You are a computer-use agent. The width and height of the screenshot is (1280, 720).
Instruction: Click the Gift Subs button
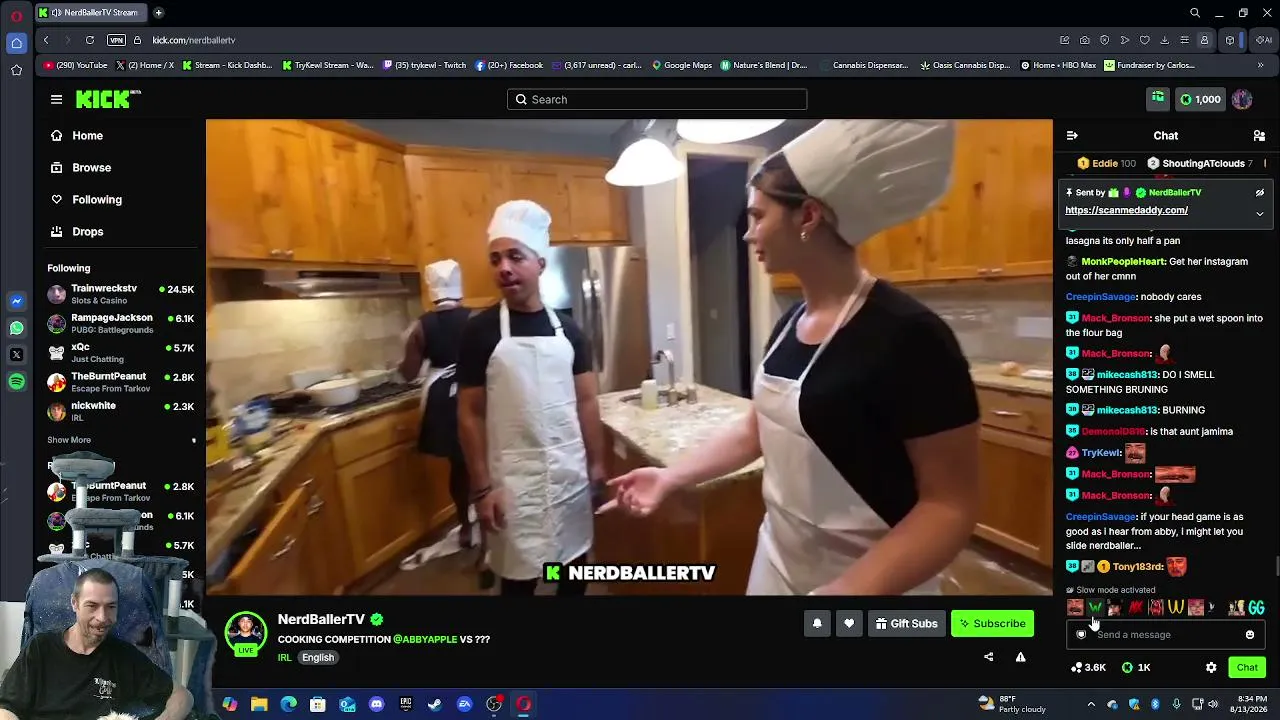[906, 623]
